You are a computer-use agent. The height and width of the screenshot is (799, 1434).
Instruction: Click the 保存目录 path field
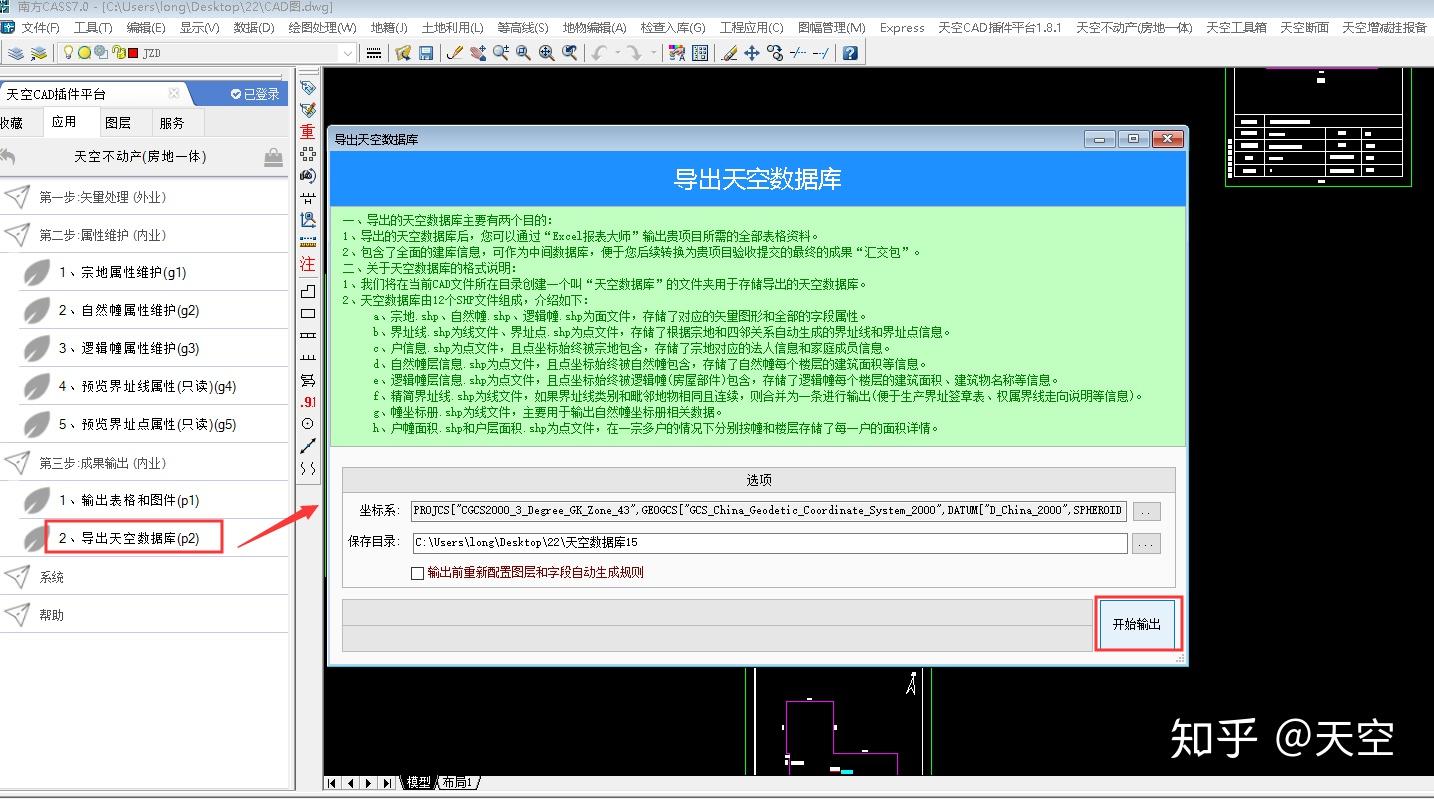[769, 543]
